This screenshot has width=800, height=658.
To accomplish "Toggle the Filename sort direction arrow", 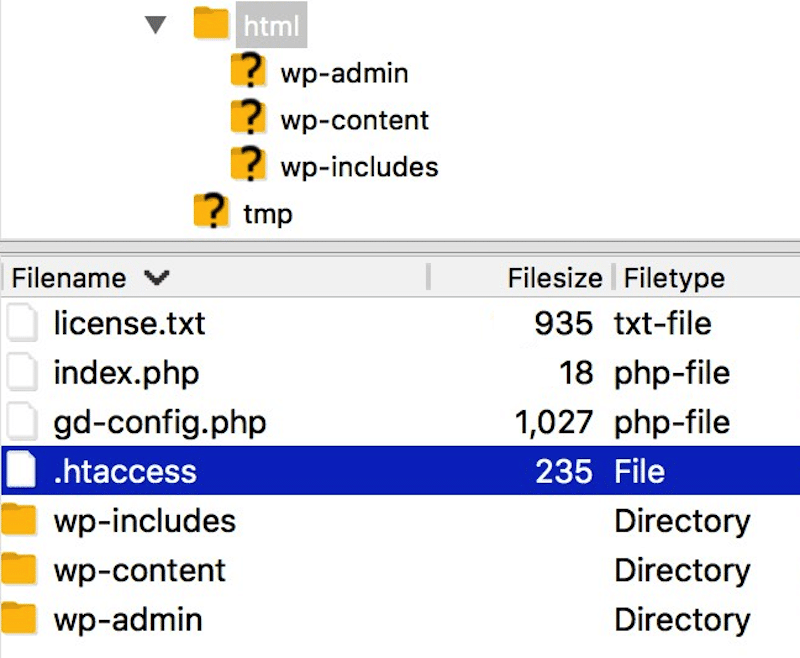I will coord(157,277).
